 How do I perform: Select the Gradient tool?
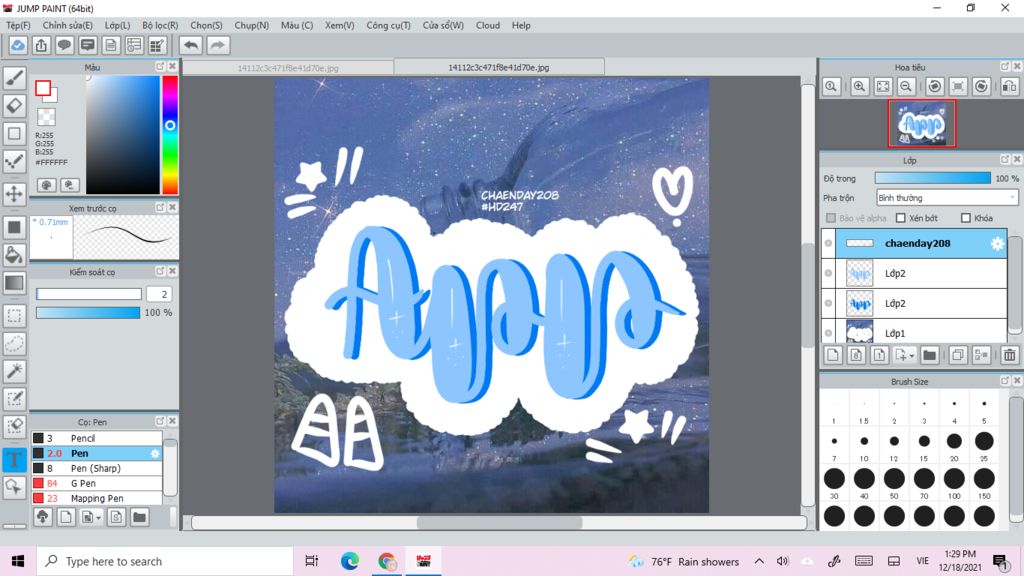14,283
